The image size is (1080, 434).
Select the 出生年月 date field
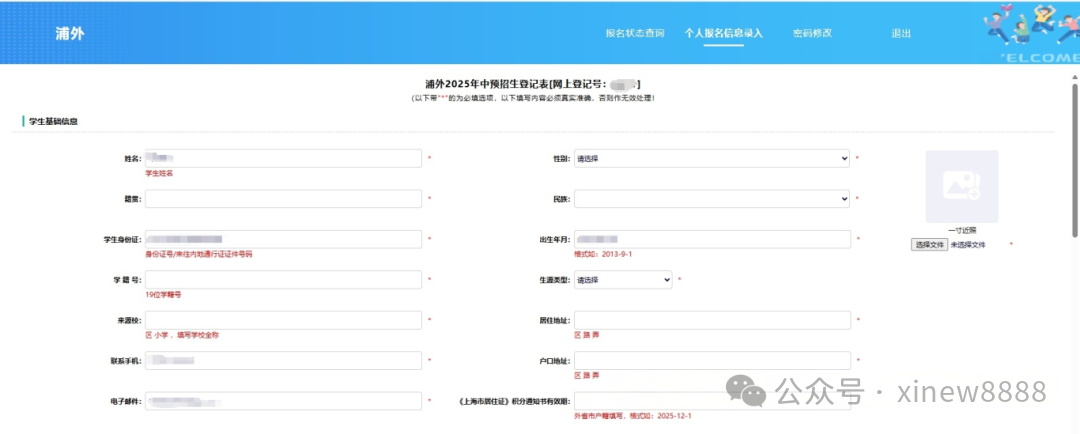click(x=712, y=239)
